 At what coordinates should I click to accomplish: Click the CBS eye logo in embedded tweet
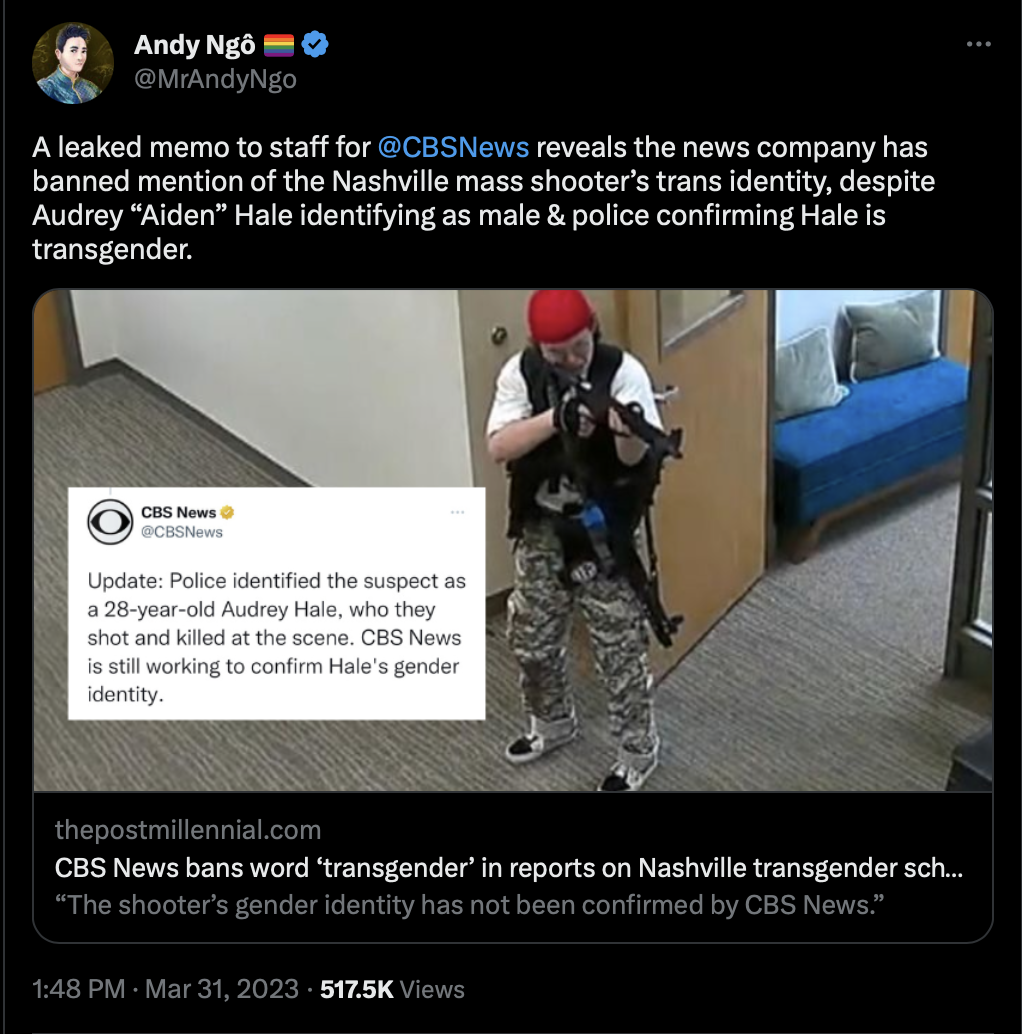click(110, 522)
